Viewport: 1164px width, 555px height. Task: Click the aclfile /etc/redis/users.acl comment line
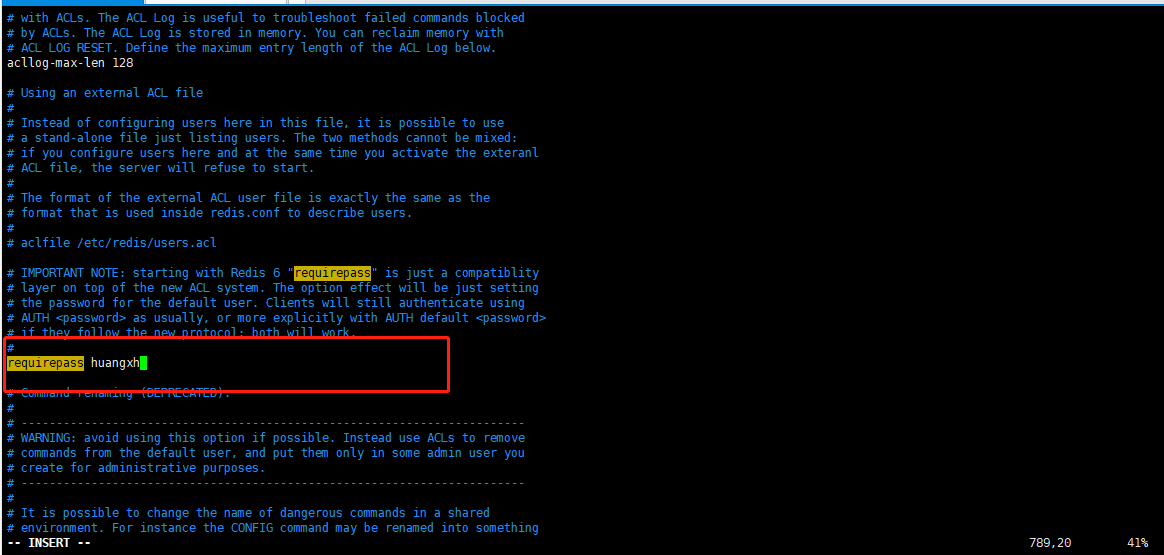111,243
